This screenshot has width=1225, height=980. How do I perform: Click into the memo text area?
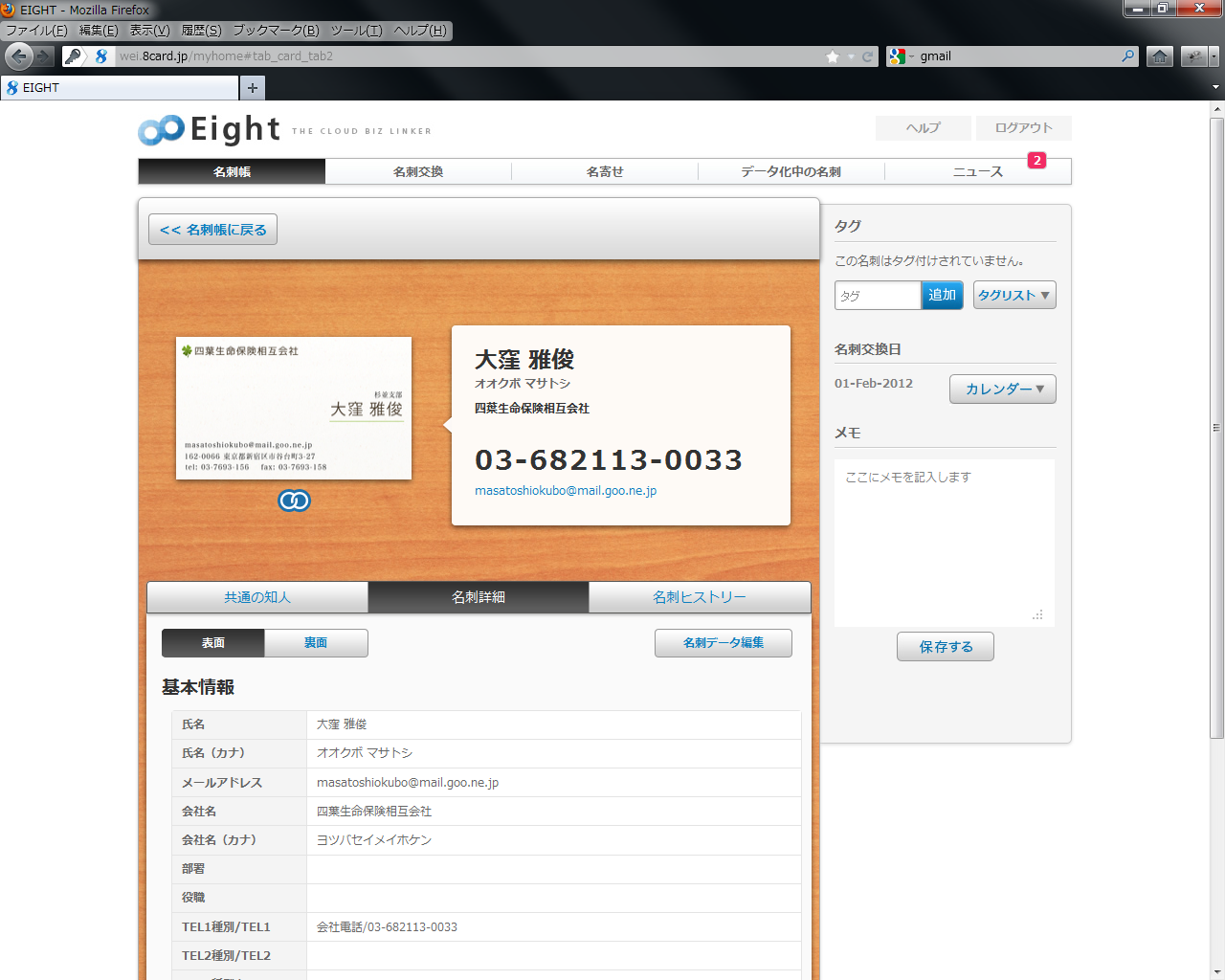coord(945,543)
